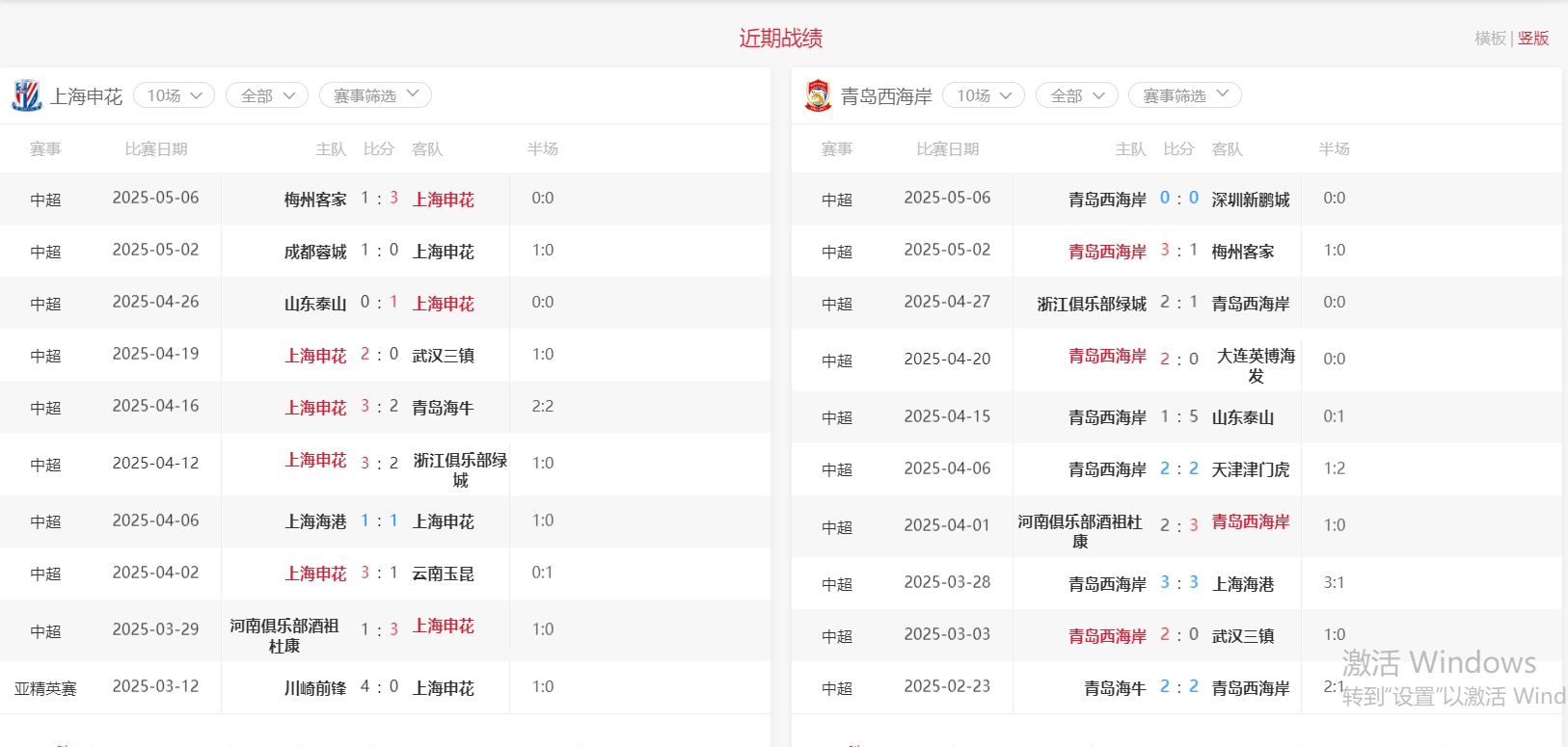Open Qingdao West Coast's 10场 dropdown

pyautogui.click(x=984, y=95)
